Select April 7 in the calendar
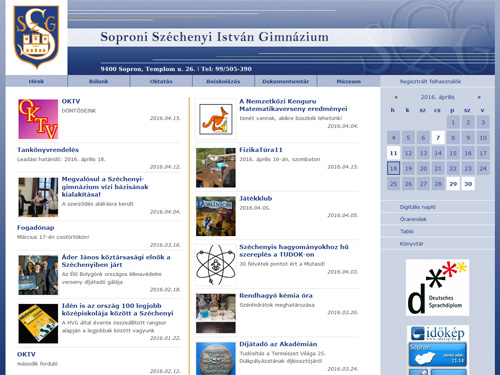 pos(438,137)
